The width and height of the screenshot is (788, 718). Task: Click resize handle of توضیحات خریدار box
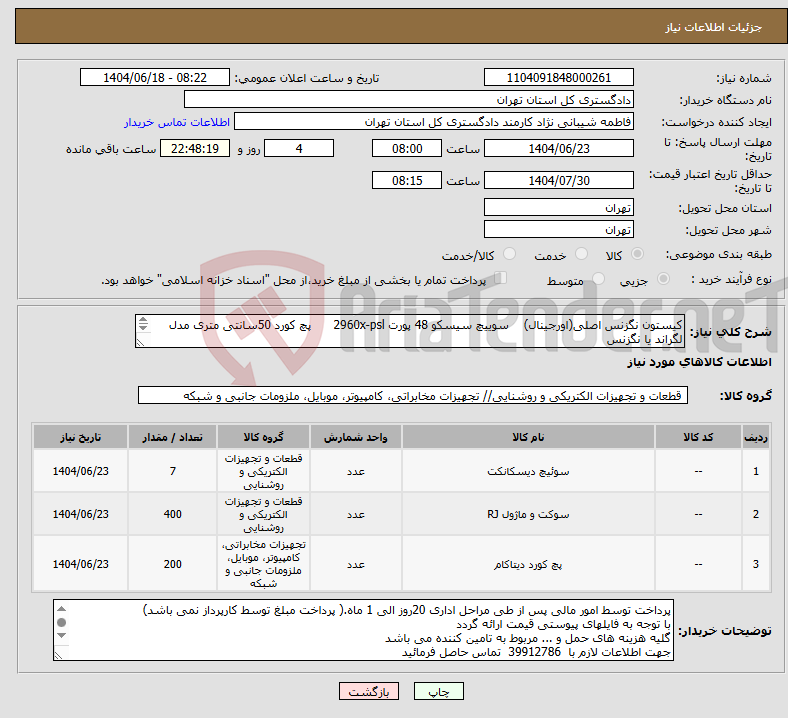pos(59,655)
